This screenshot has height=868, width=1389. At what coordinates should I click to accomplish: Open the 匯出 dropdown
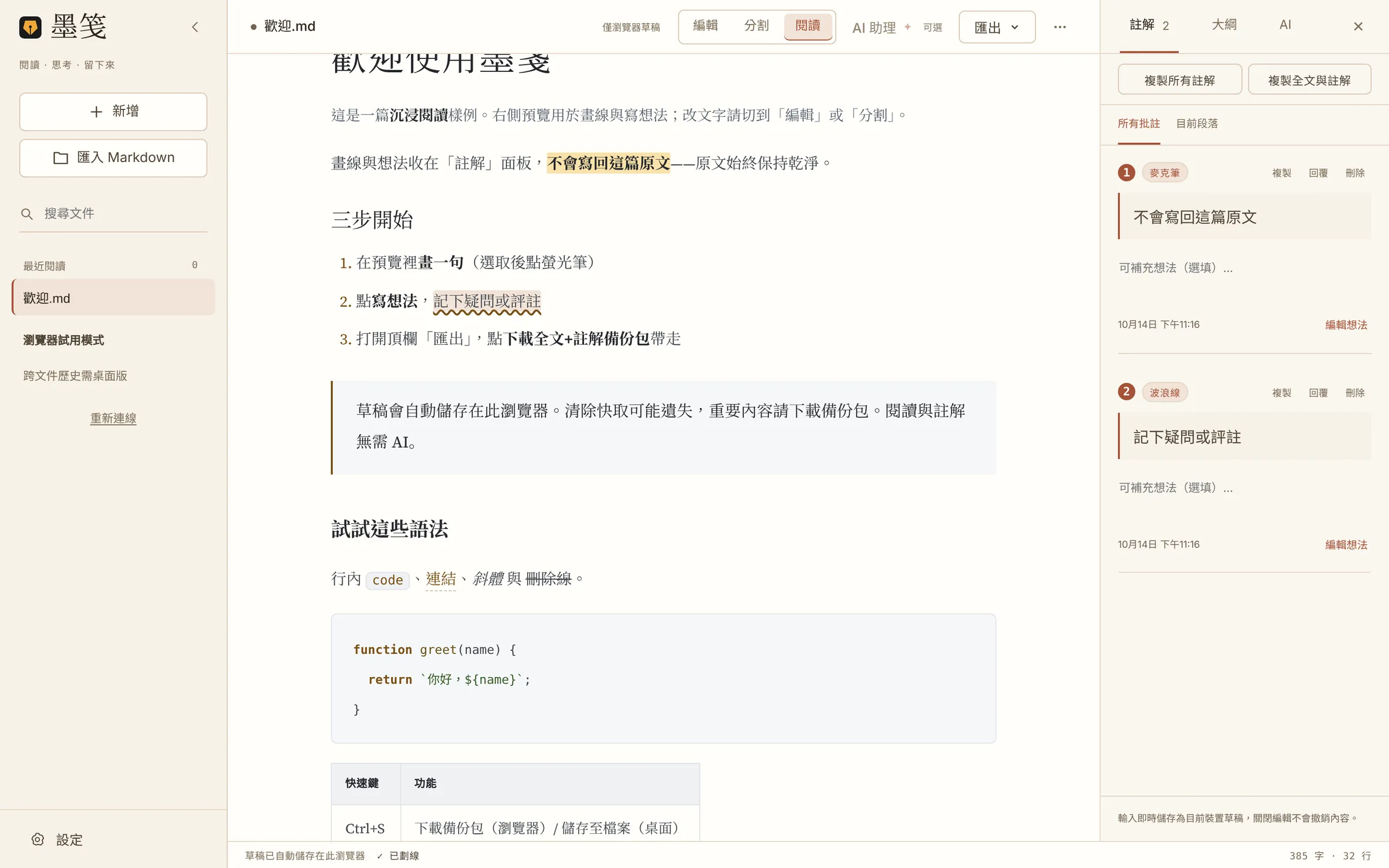point(997,27)
